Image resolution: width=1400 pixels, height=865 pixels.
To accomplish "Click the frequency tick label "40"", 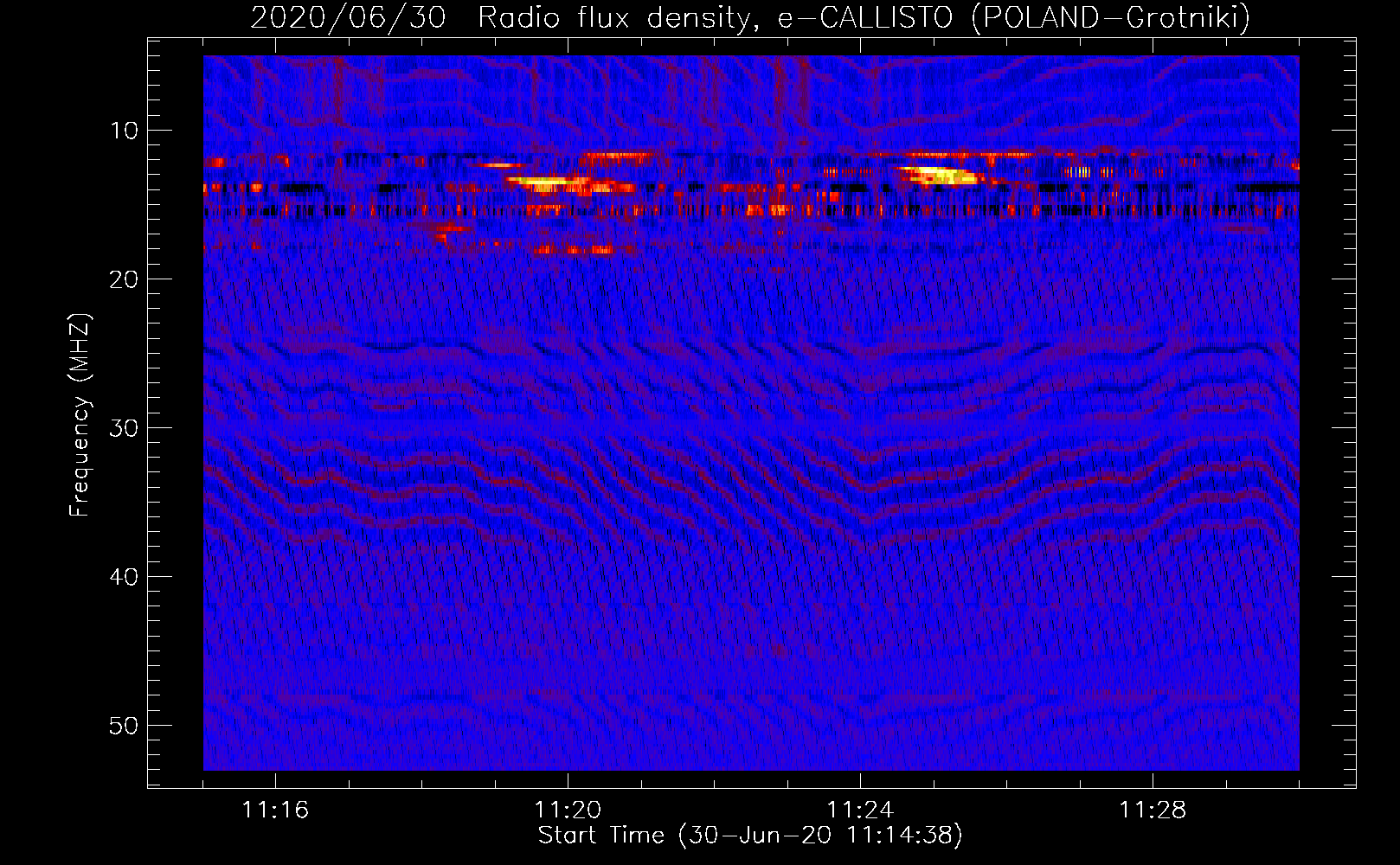I will click(124, 577).
